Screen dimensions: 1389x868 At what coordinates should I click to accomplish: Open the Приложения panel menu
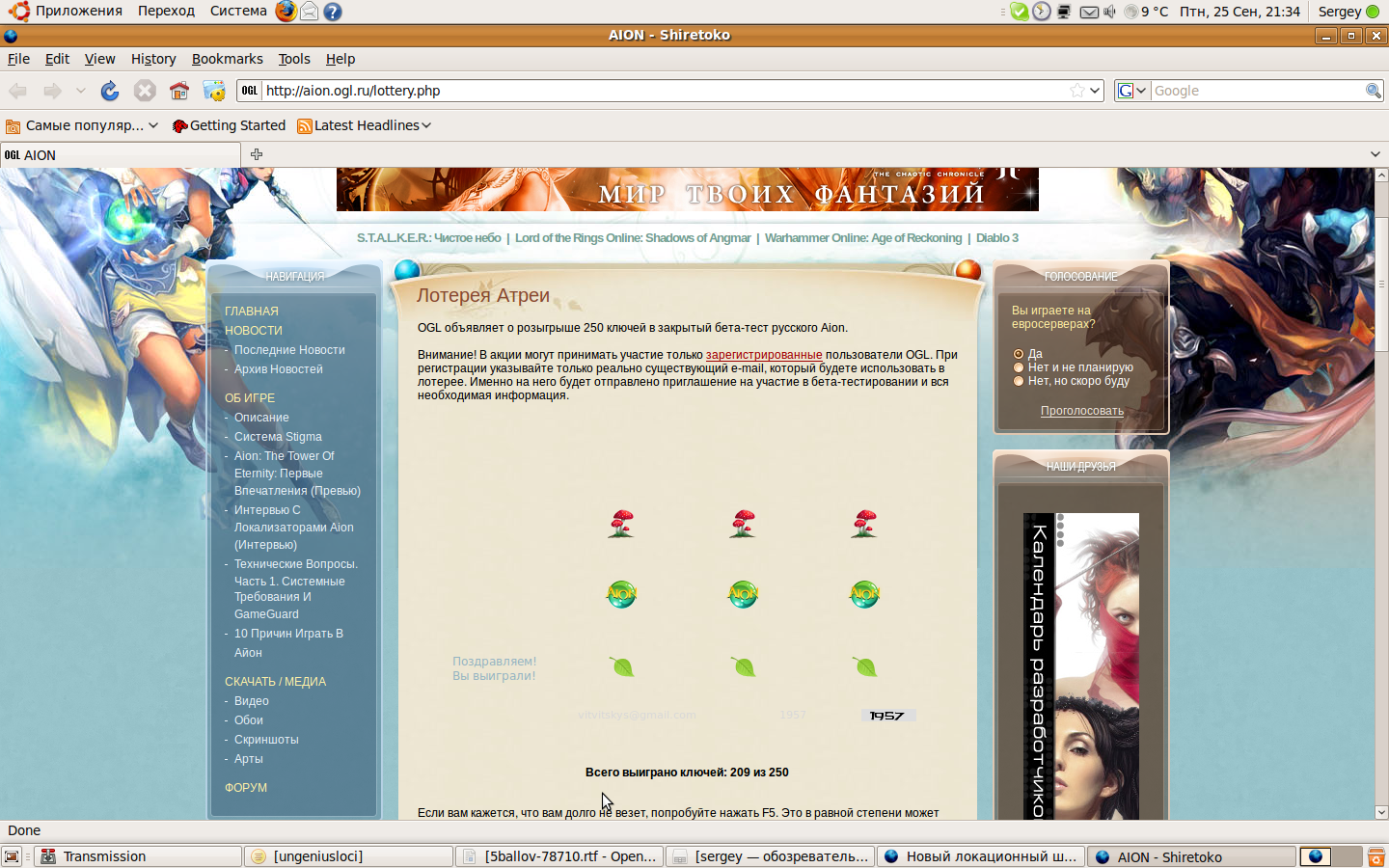(x=78, y=12)
